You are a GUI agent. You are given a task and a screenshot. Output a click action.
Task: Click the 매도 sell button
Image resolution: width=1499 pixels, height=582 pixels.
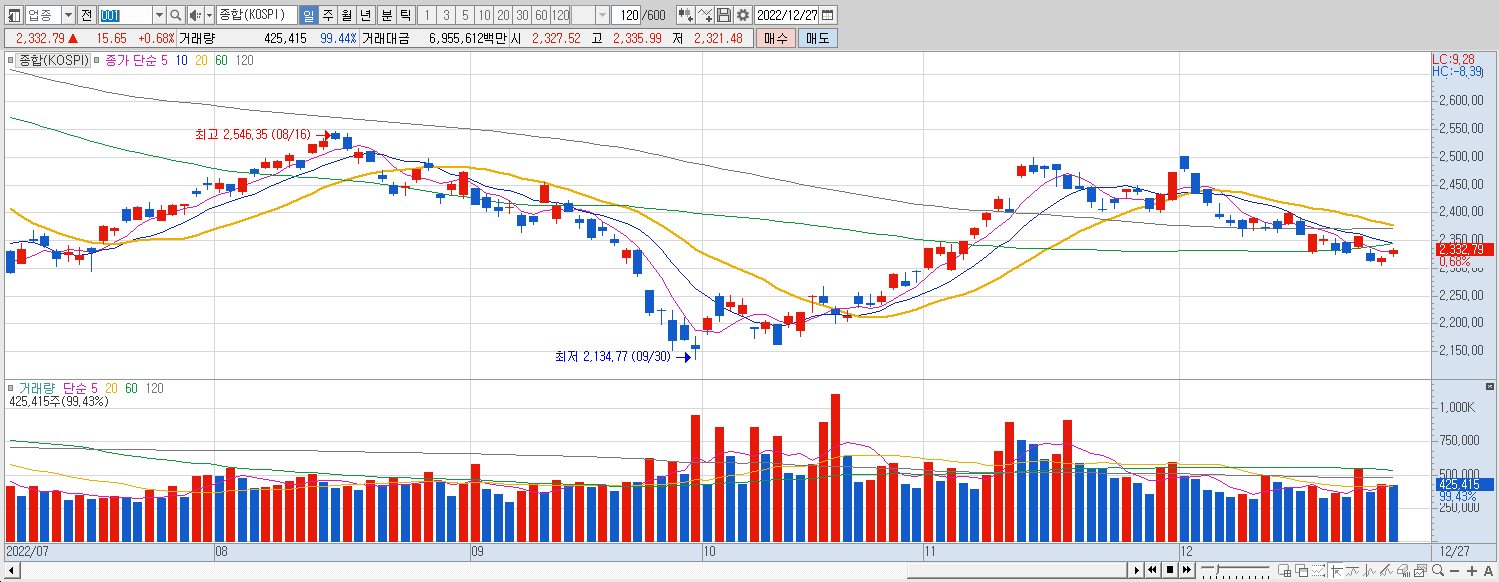coord(818,38)
